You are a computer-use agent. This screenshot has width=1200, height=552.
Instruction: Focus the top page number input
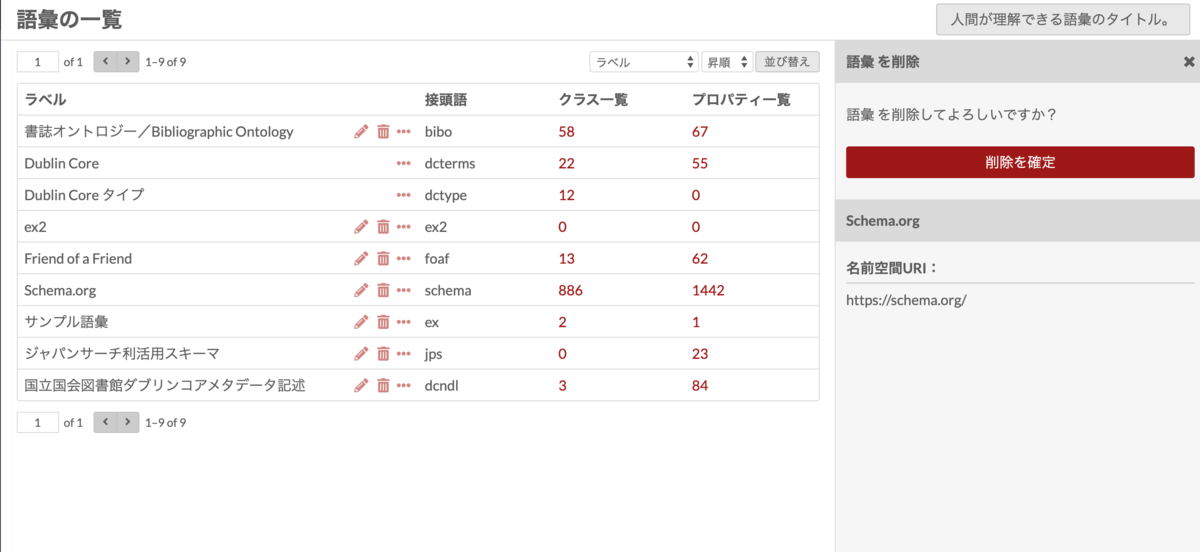[38, 62]
